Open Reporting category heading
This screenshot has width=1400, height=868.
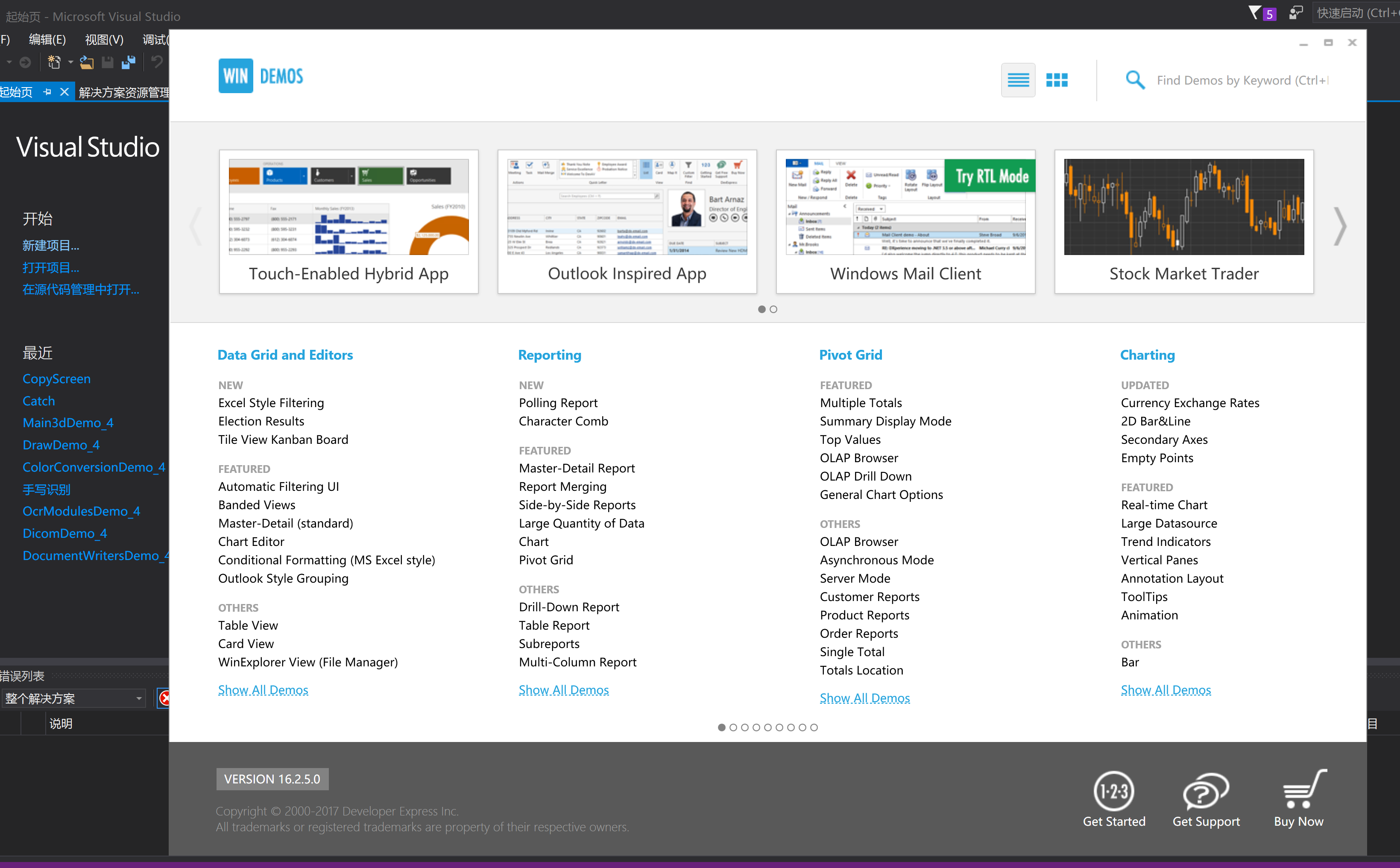pyautogui.click(x=549, y=355)
